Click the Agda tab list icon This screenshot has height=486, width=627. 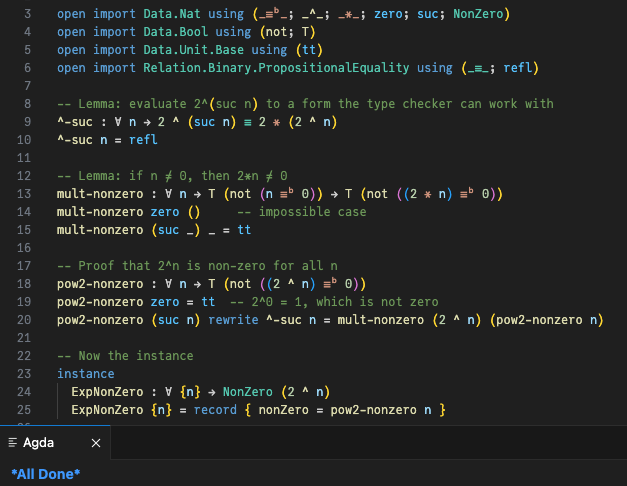(13, 442)
